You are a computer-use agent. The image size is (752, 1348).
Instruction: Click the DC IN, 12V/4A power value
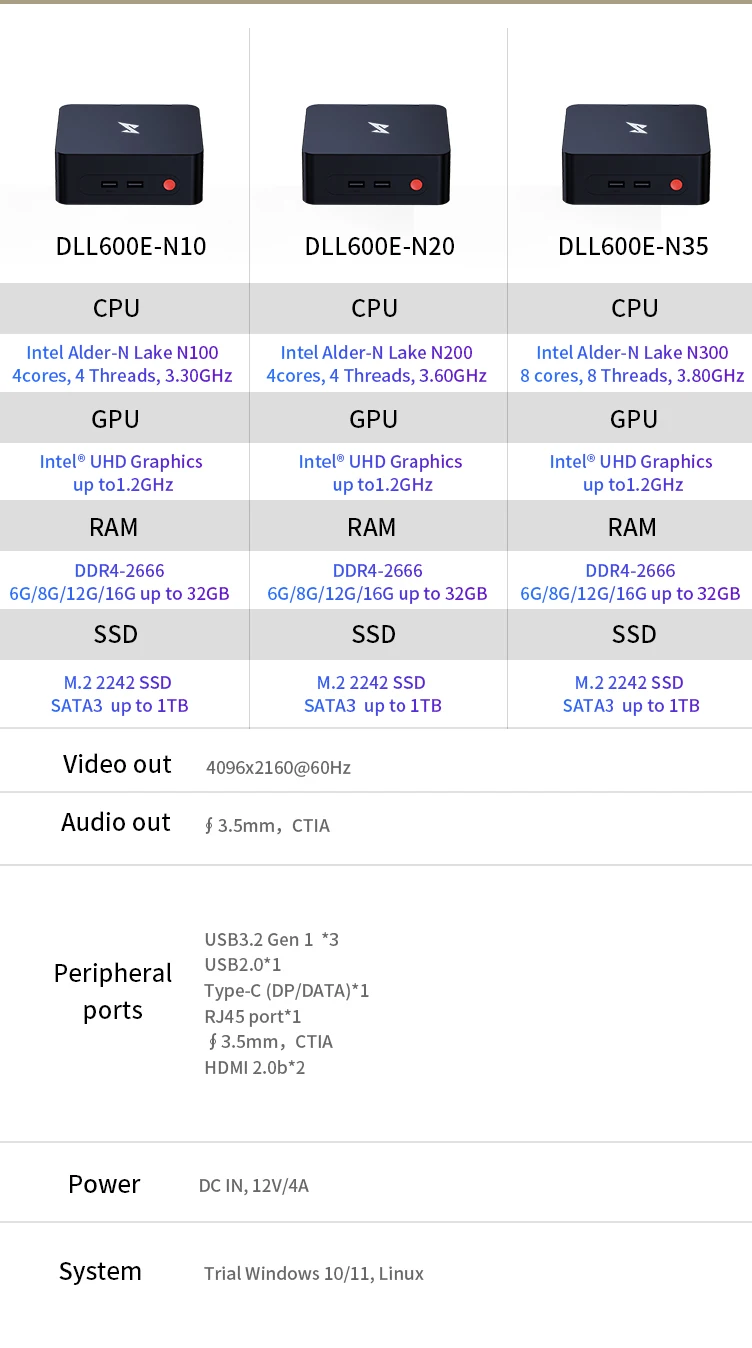254,1186
